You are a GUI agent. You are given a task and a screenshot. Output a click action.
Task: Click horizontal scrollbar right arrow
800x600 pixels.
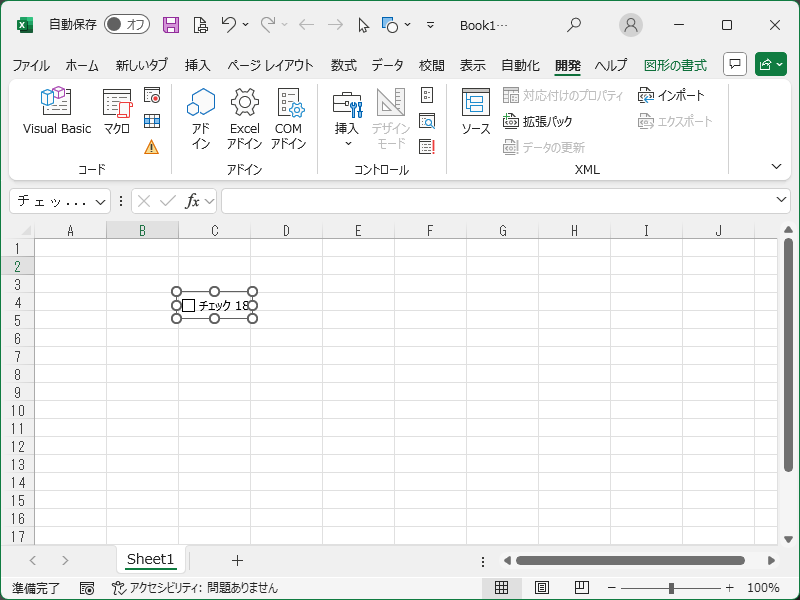click(x=771, y=561)
